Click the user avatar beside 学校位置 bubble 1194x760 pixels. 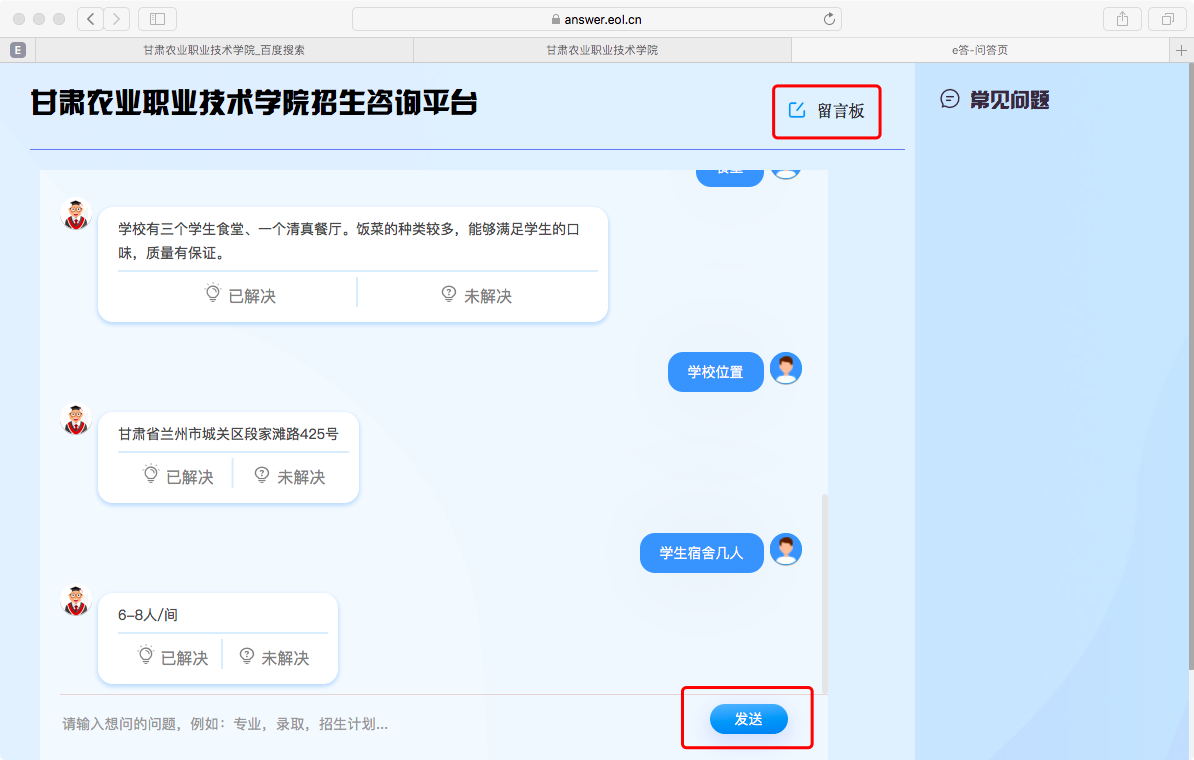pyautogui.click(x=786, y=368)
